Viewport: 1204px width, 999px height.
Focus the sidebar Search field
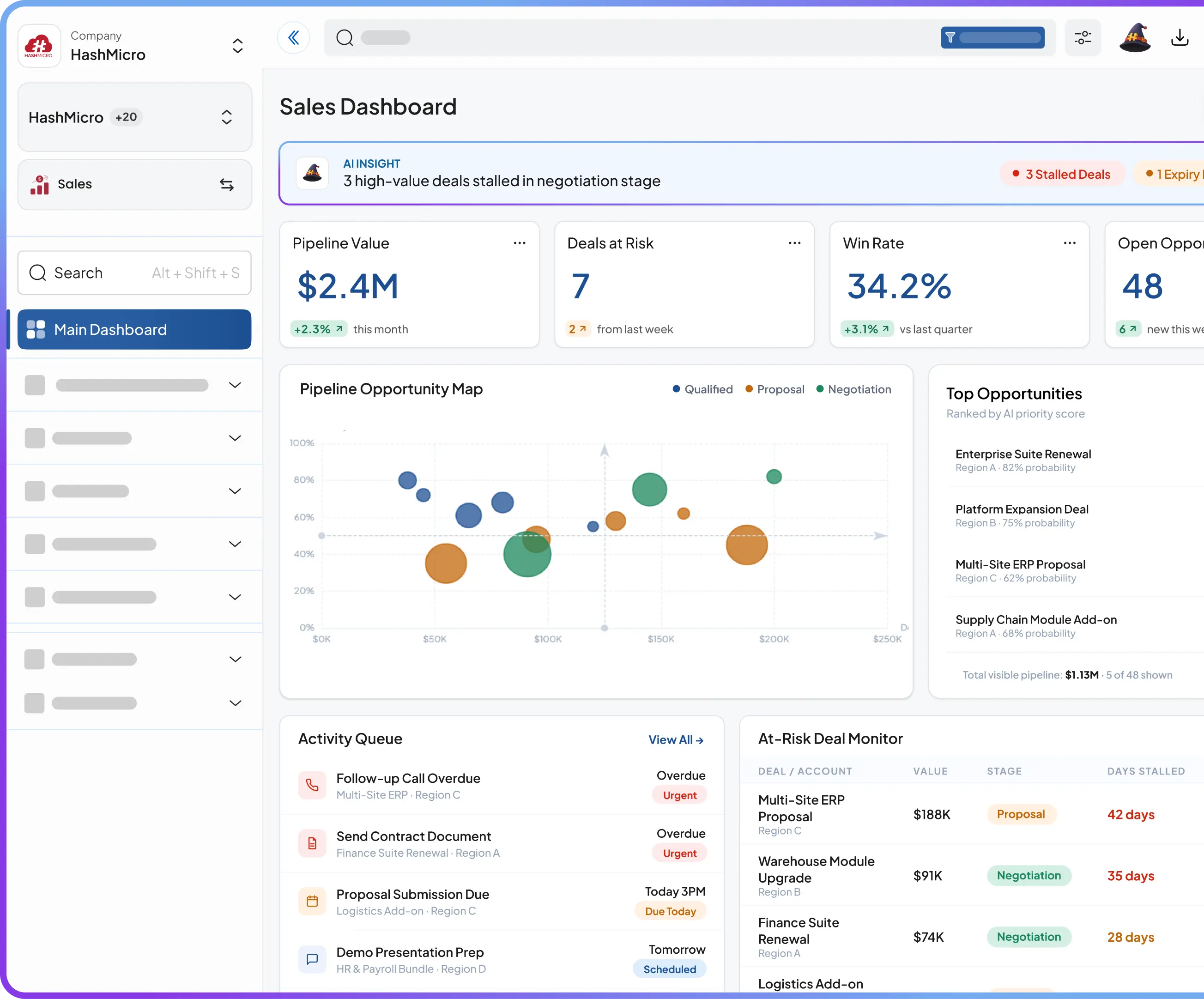(135, 273)
